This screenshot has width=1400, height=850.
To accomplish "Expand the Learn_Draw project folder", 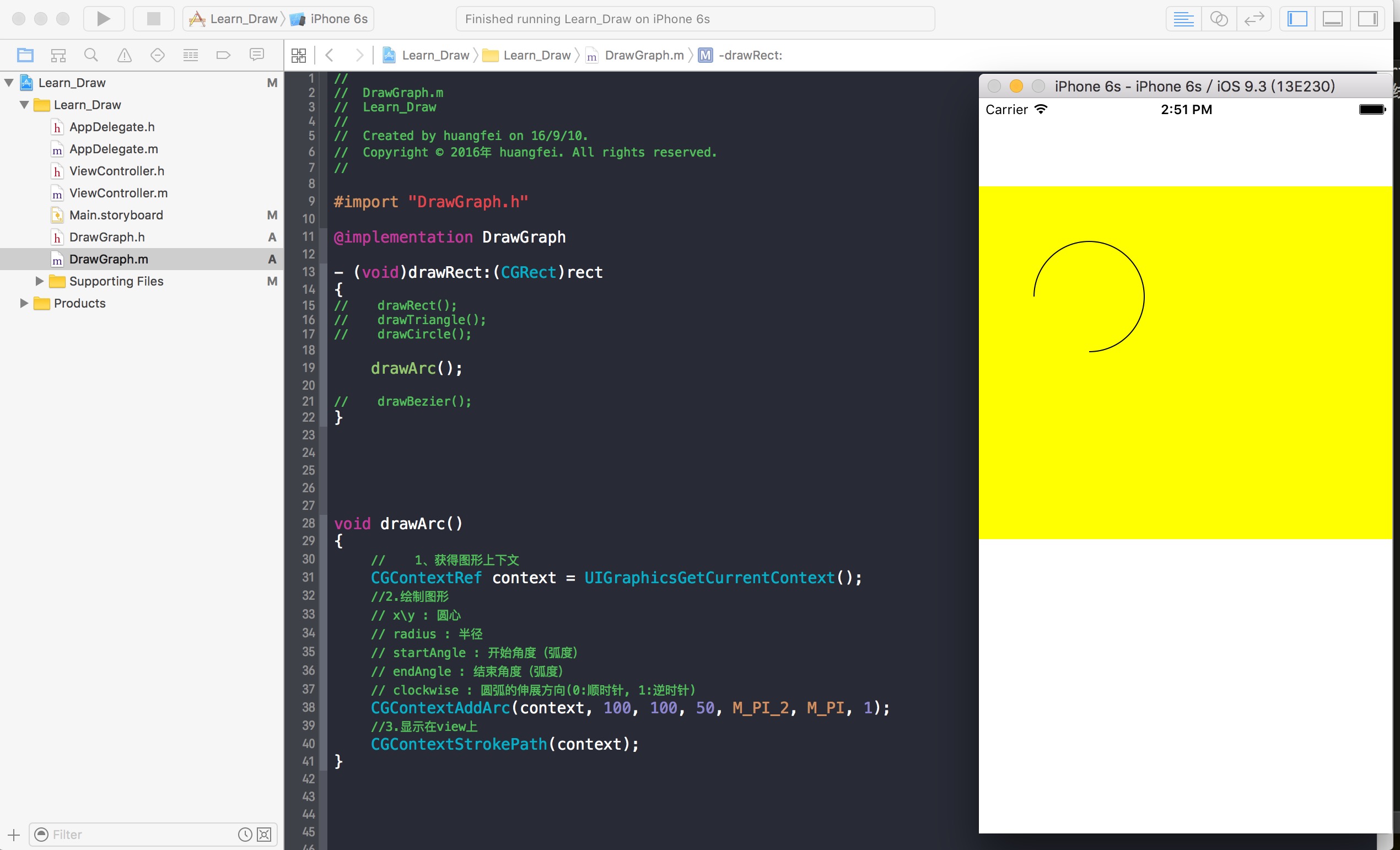I will pyautogui.click(x=9, y=82).
